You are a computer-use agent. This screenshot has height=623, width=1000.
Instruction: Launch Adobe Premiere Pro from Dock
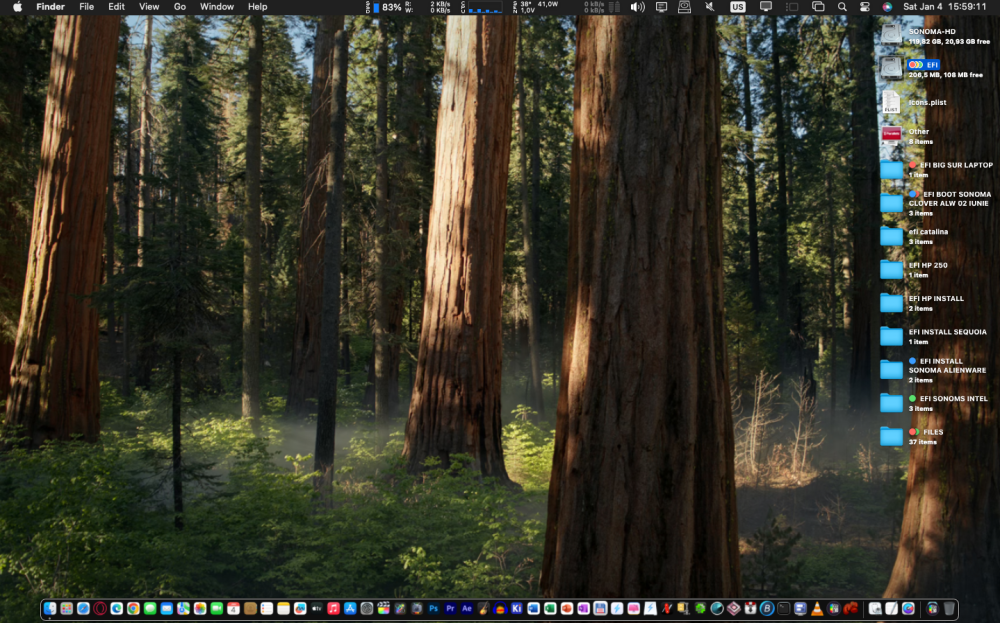[x=450, y=608]
